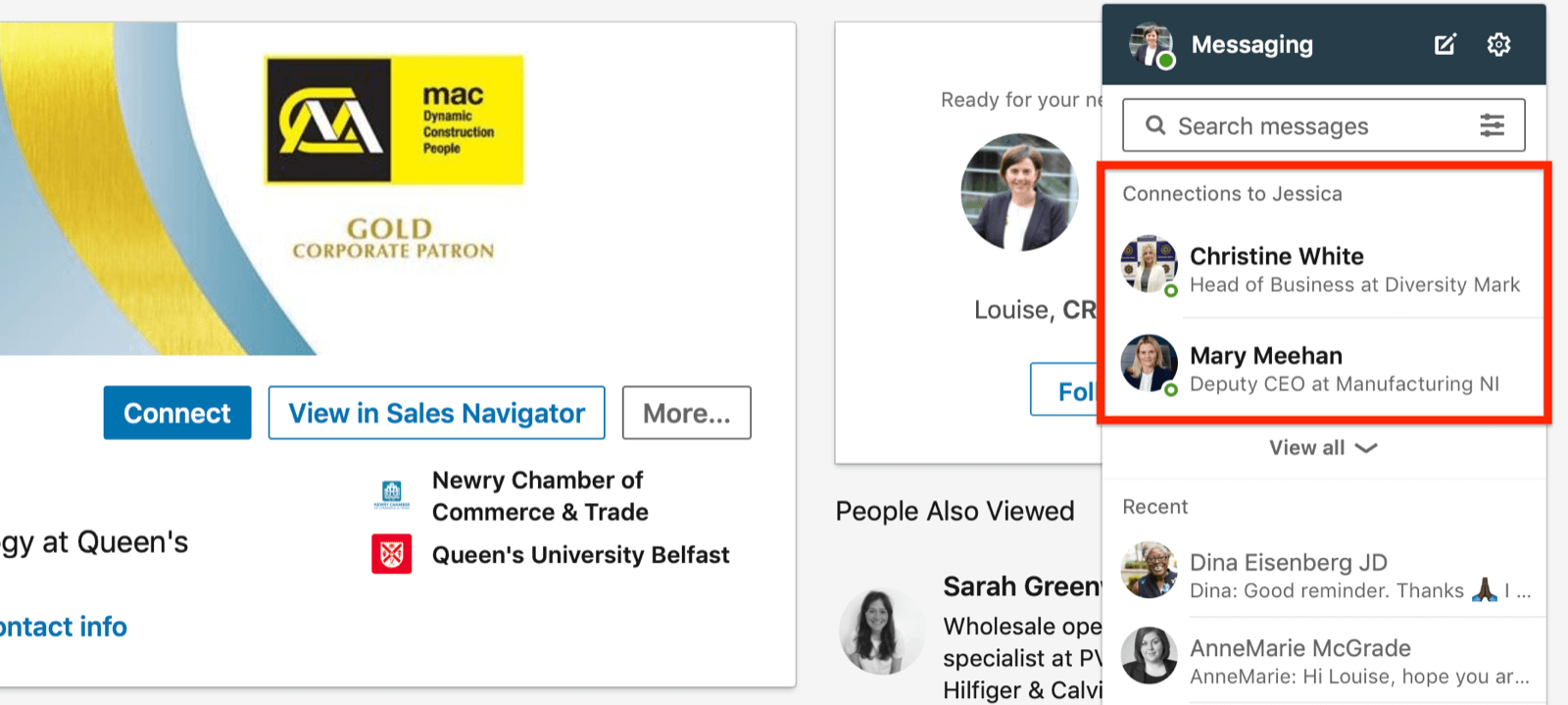Type in the Search messages field

tap(1313, 126)
